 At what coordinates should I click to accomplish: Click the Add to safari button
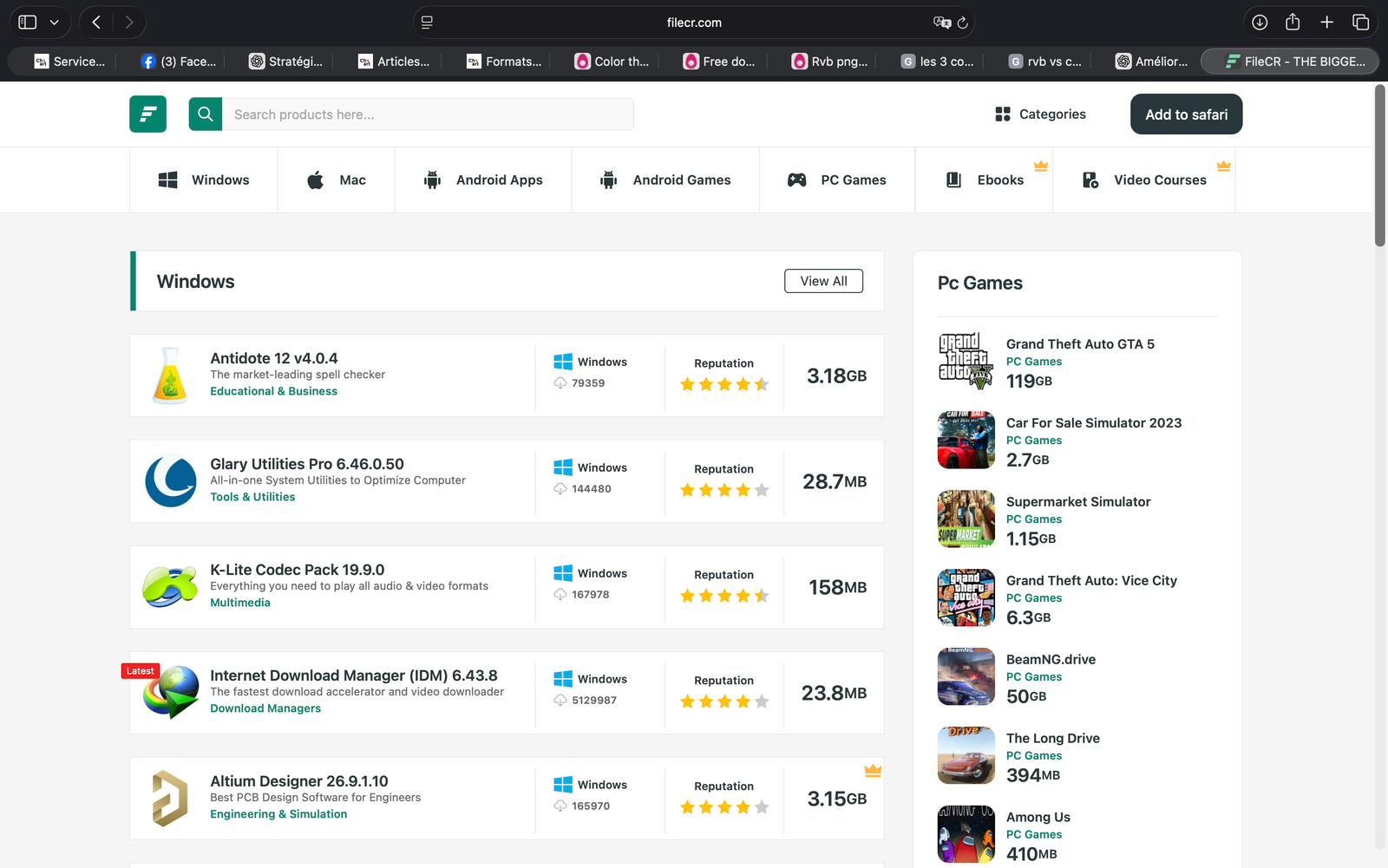click(x=1186, y=114)
